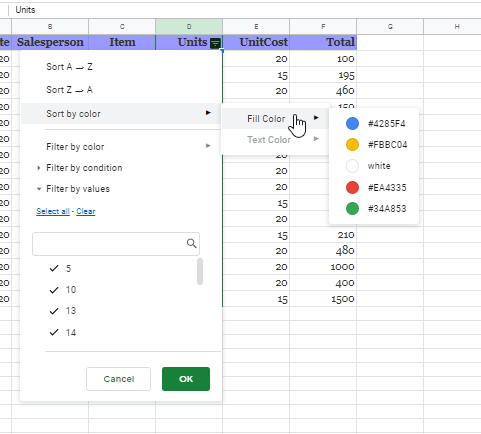Click the Clear link
The image size is (481, 434).
86,211
